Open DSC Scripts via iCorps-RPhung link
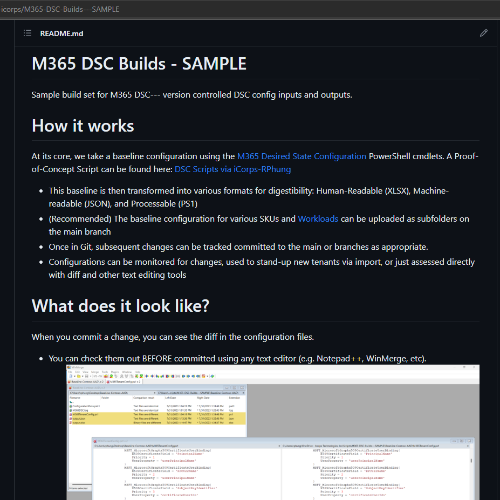 [233, 169]
